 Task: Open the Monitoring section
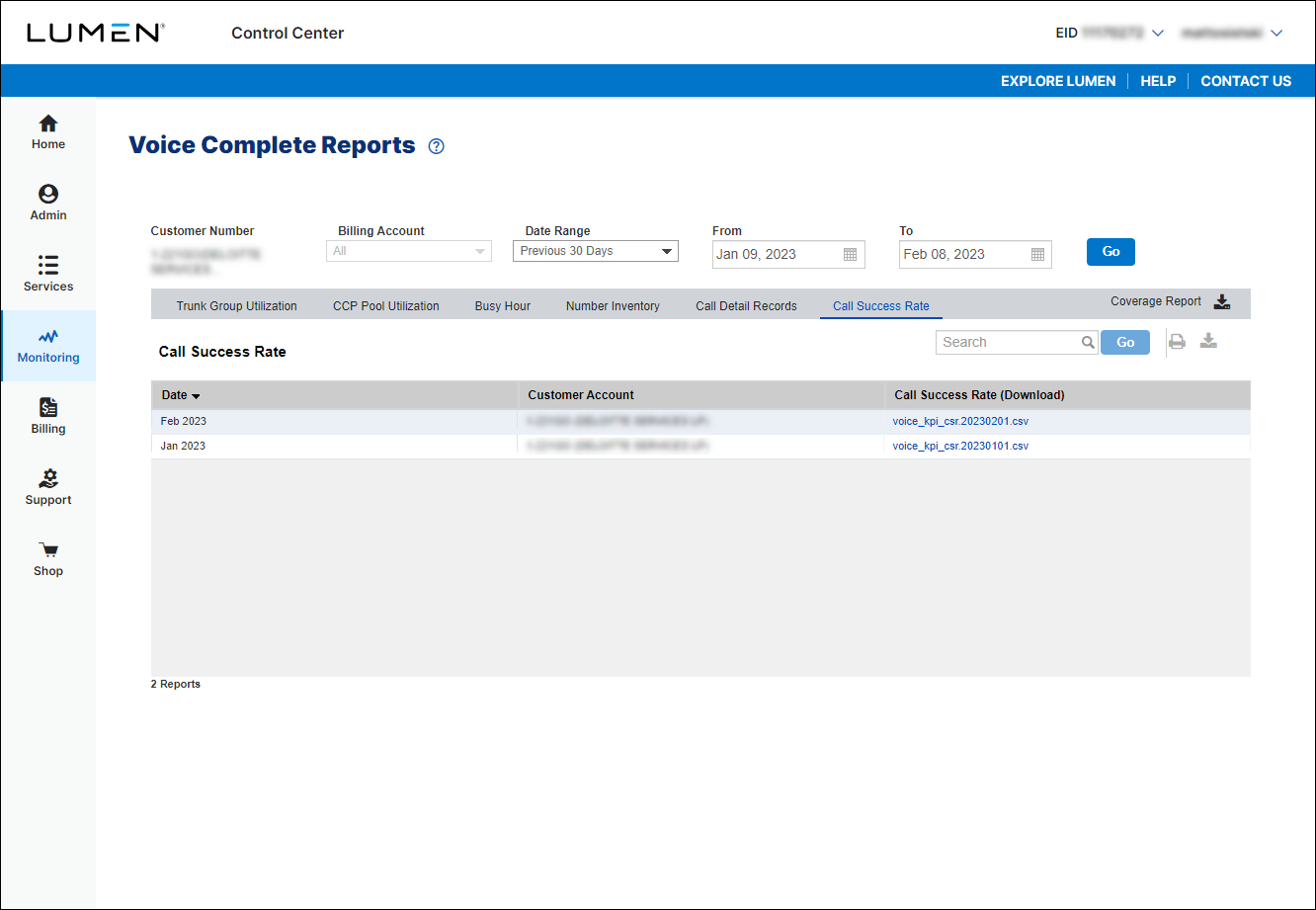point(48,346)
